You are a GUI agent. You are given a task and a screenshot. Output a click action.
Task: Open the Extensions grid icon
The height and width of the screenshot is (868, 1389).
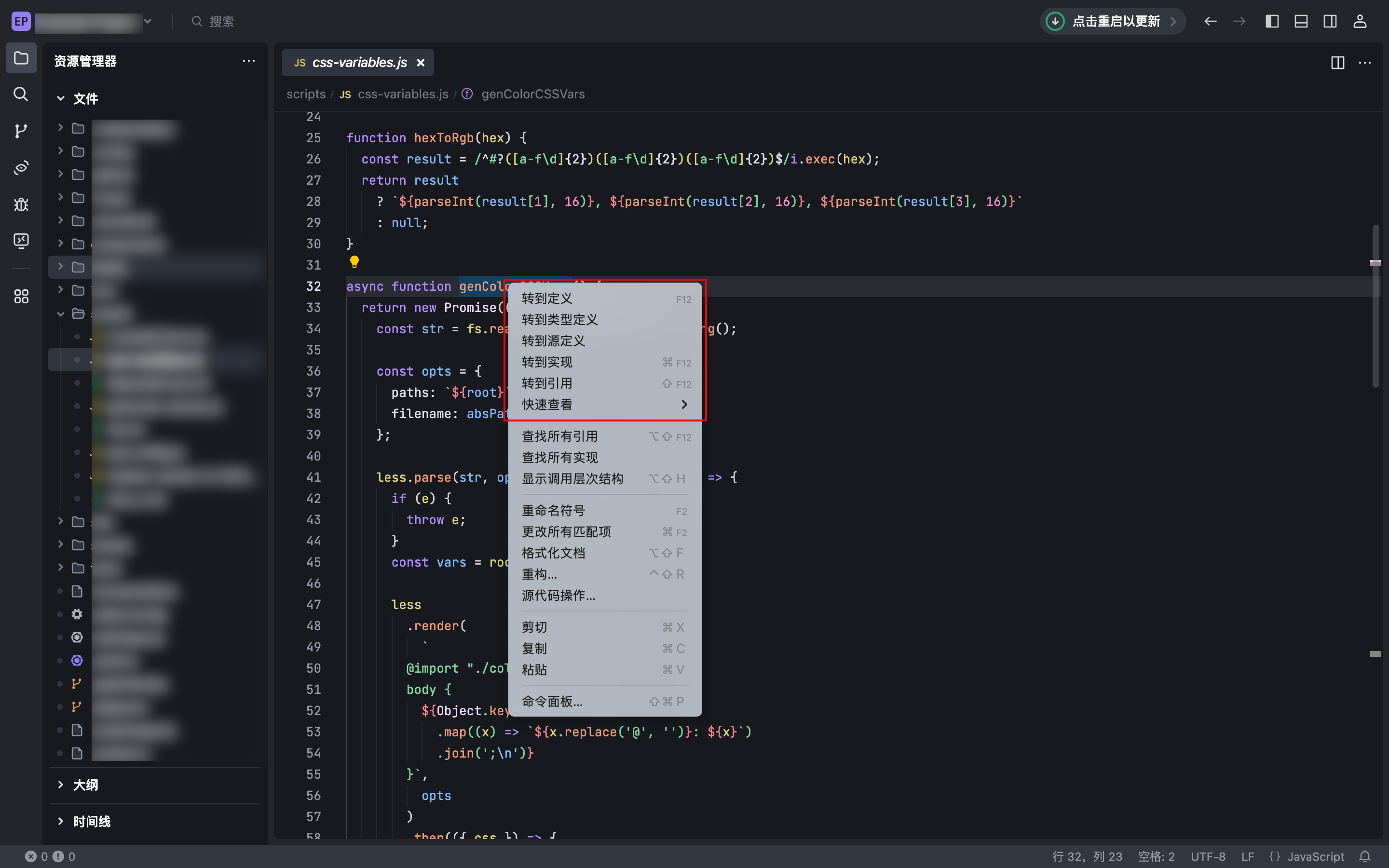[21, 296]
